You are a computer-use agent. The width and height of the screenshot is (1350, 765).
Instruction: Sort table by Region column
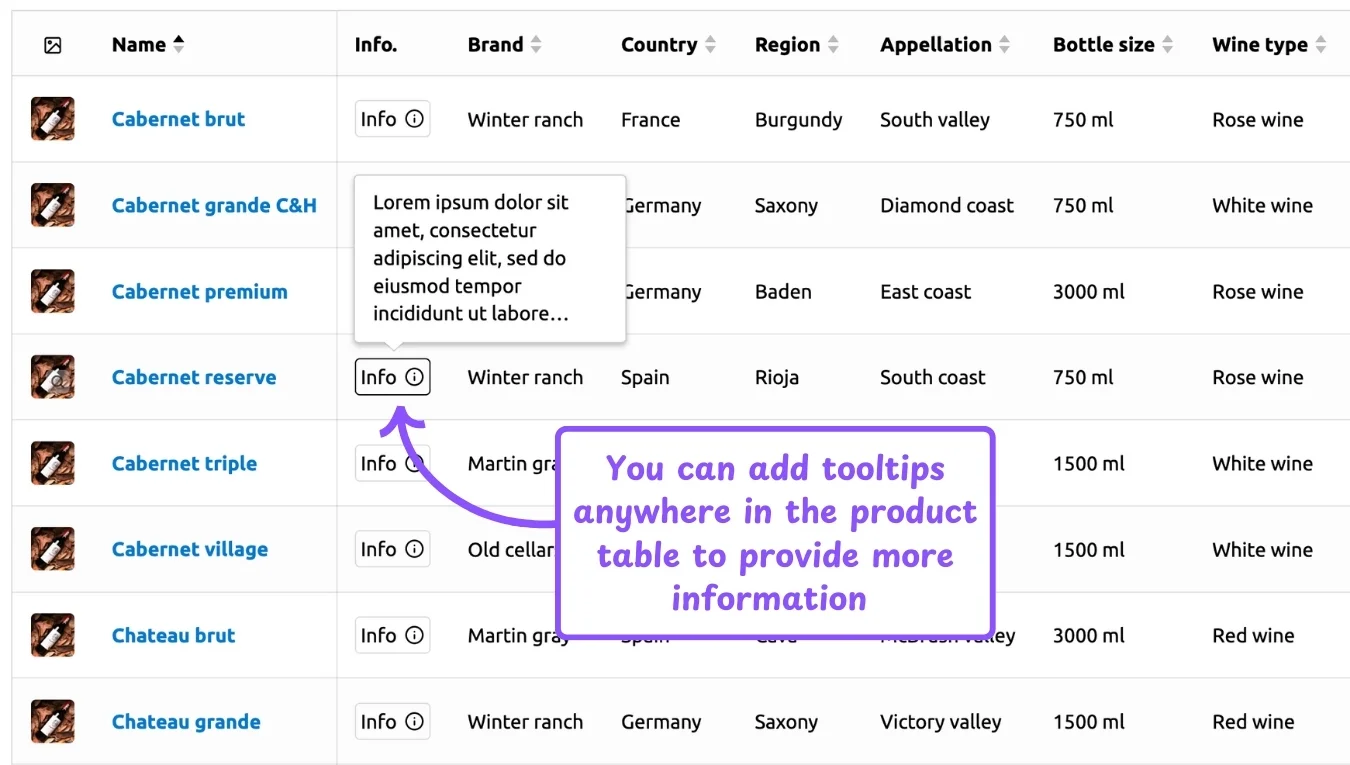[x=797, y=45]
